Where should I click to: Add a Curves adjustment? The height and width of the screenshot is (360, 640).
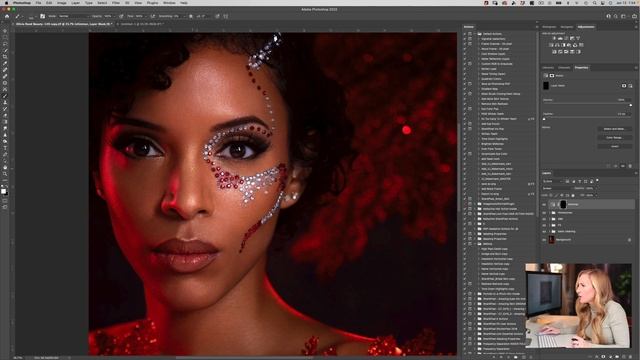tap(566, 38)
